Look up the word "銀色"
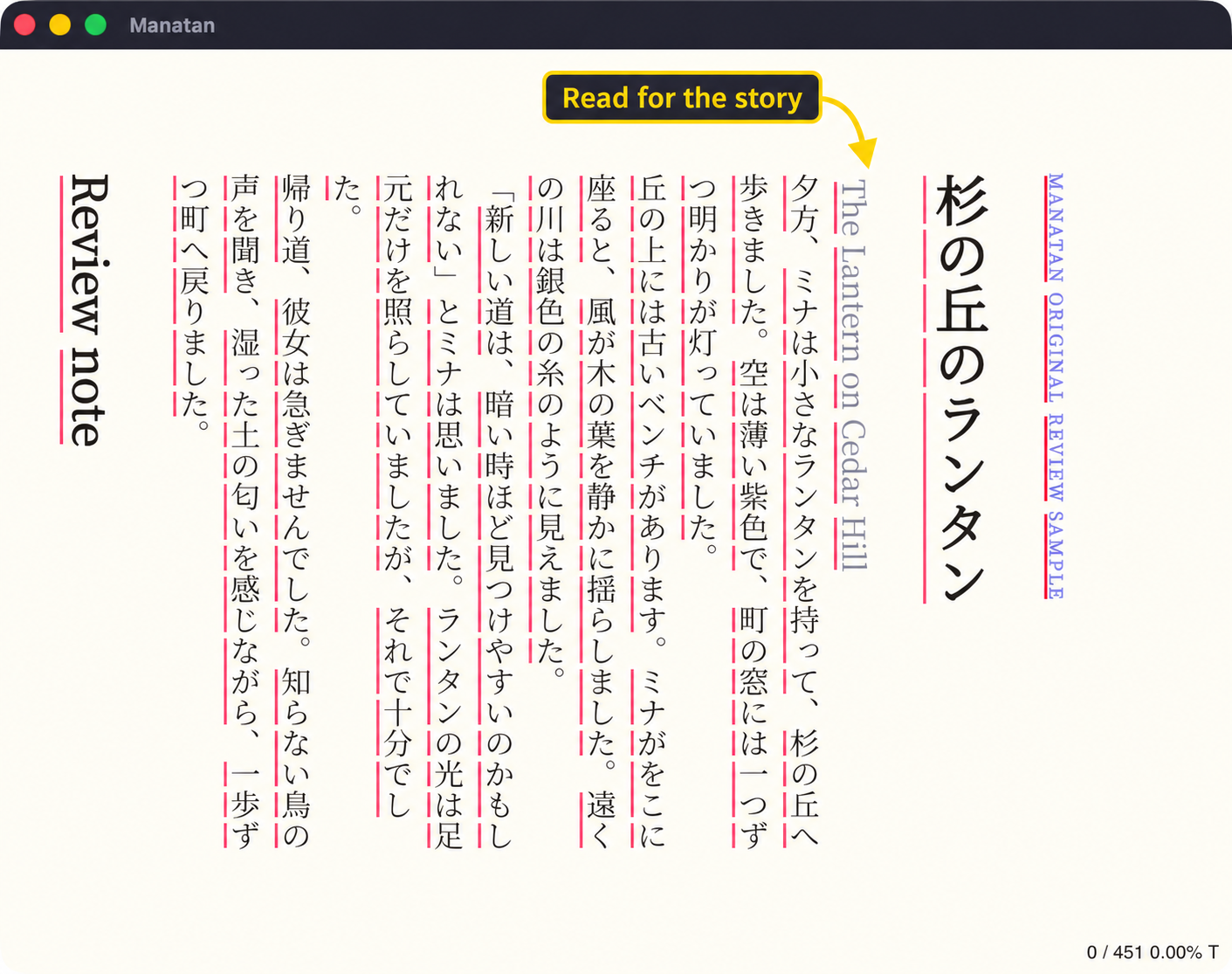 pyautogui.click(x=550, y=295)
